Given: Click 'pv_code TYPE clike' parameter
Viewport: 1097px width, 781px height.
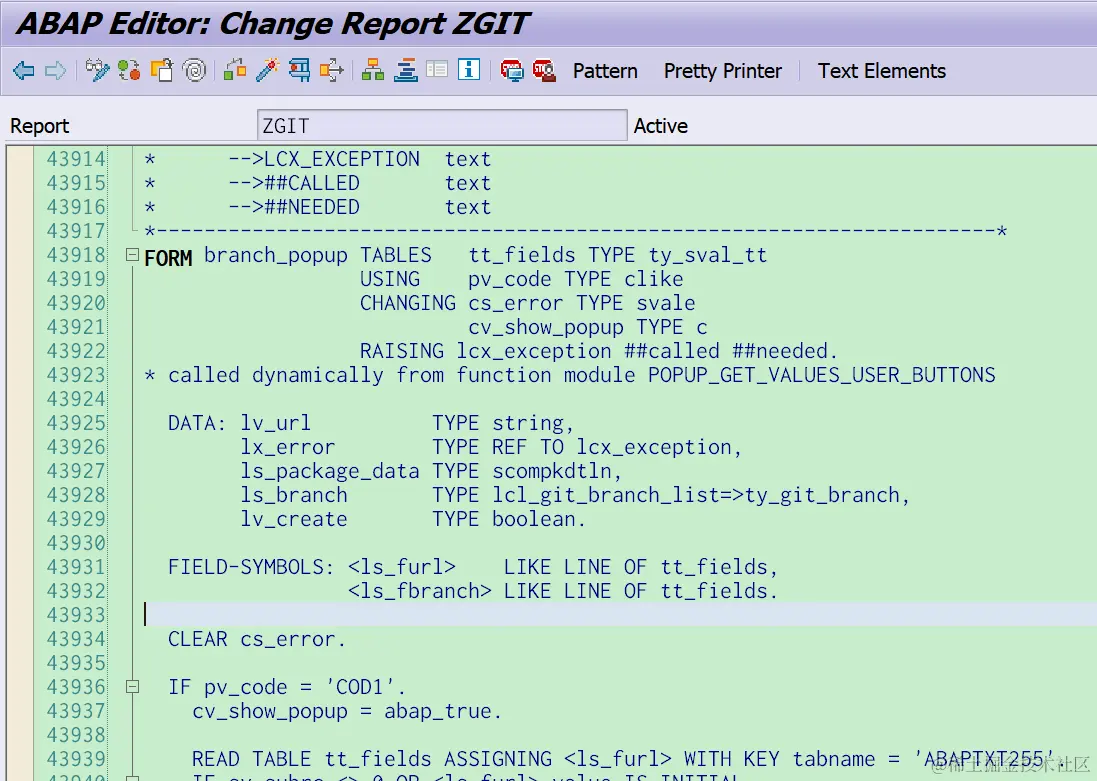Looking at the screenshot, I should pyautogui.click(x=576, y=279).
